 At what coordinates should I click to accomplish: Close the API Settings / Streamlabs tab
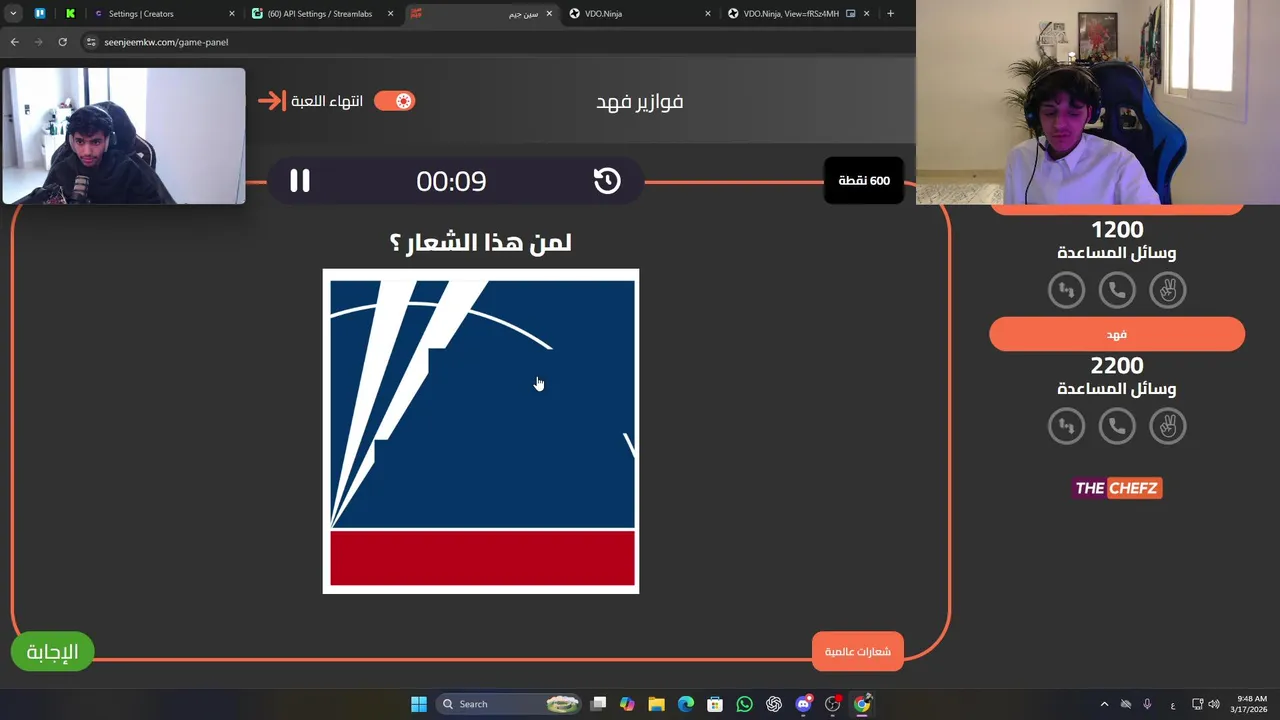tap(390, 14)
